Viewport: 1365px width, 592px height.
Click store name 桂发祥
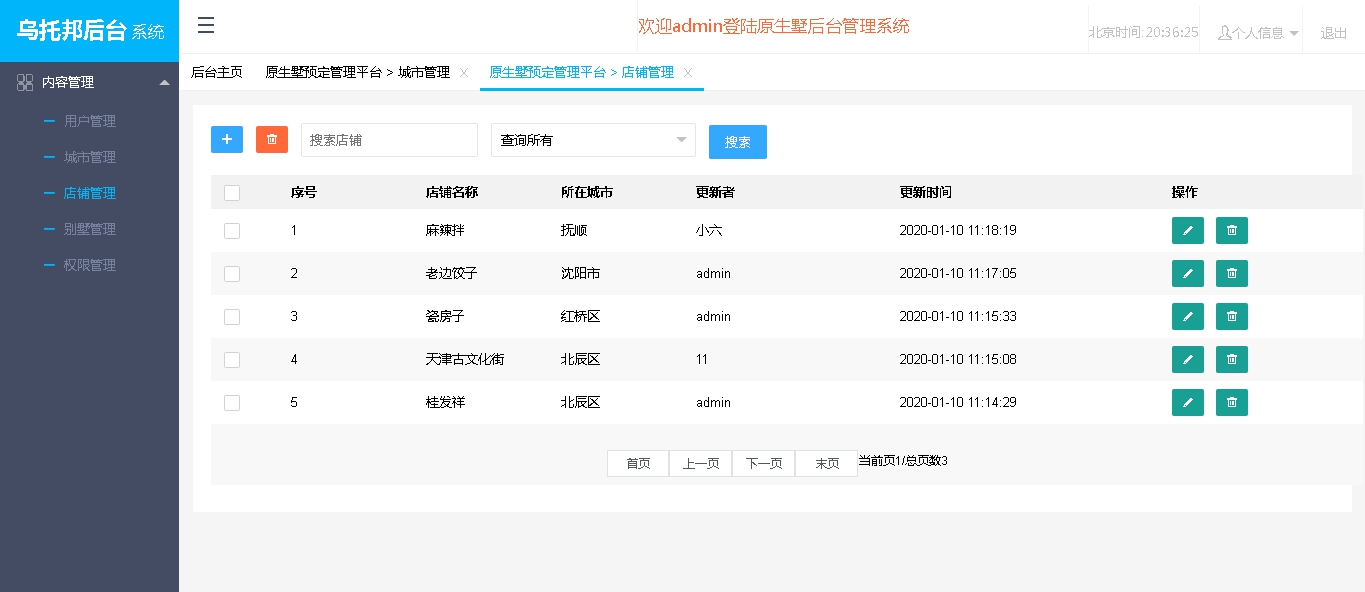coord(445,402)
